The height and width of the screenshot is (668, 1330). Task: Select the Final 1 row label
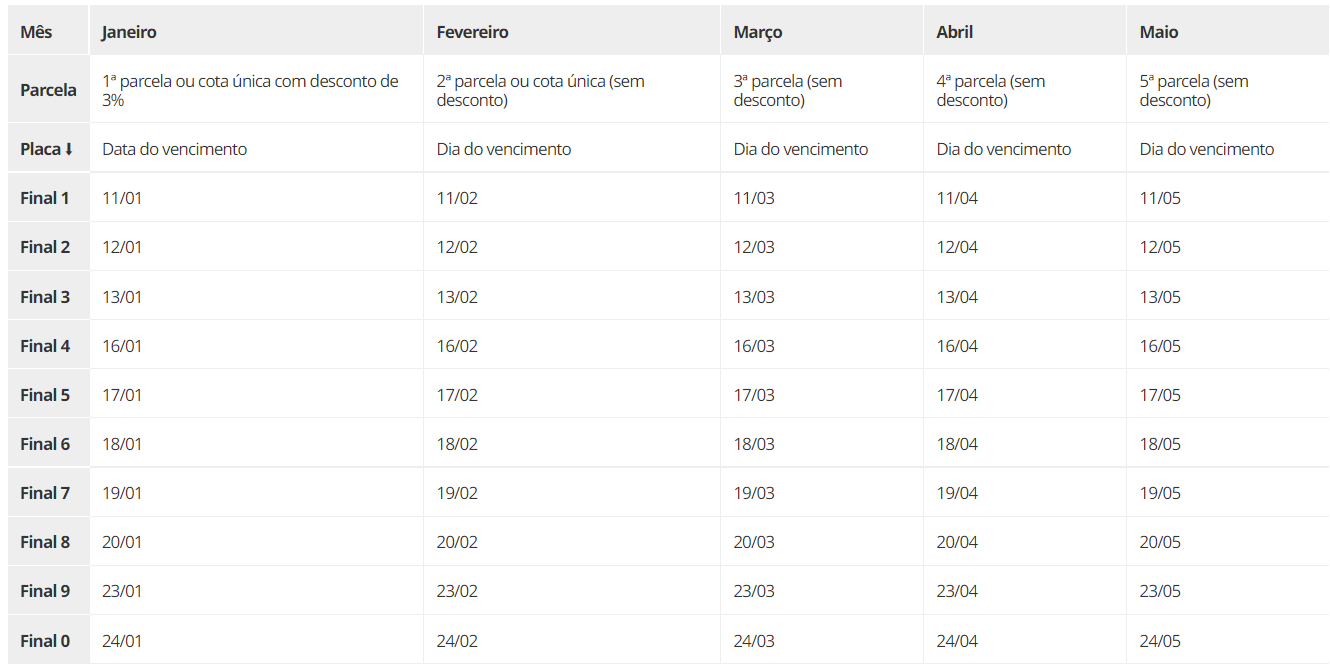(x=45, y=198)
